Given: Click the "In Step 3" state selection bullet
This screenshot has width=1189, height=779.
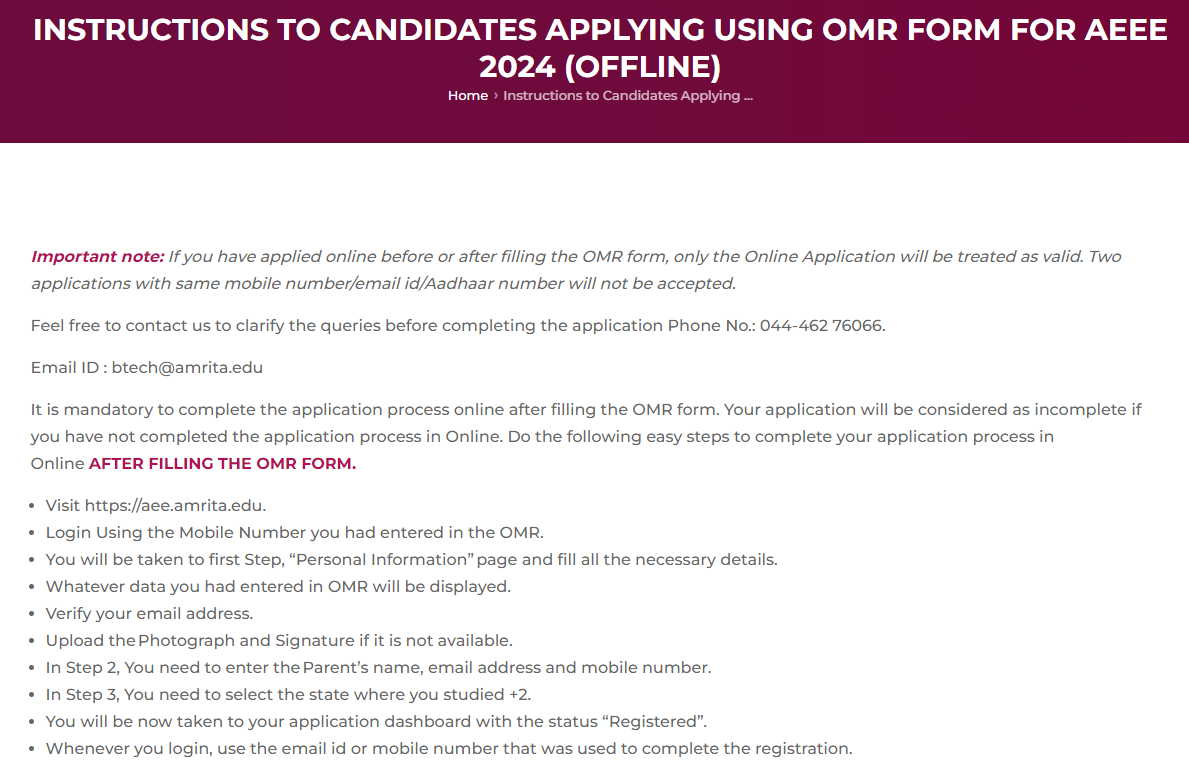Looking at the screenshot, I should coord(297,694).
